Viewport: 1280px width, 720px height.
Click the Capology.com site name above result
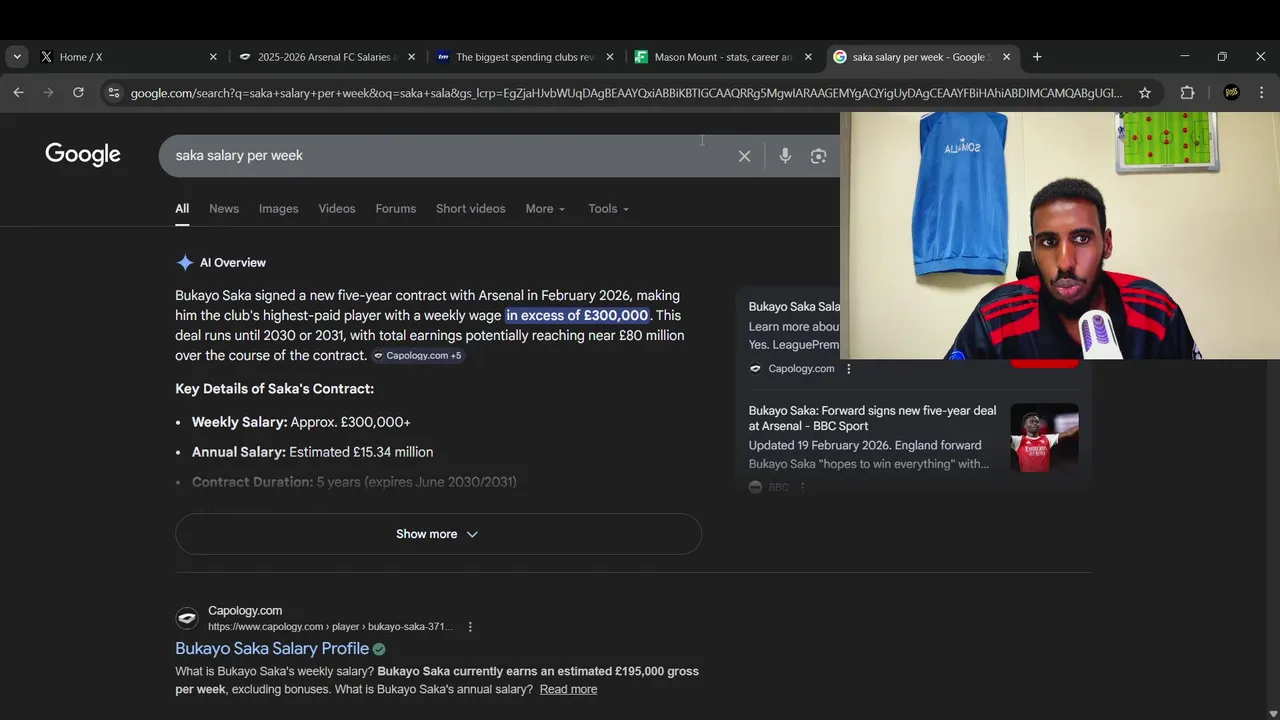pyautogui.click(x=245, y=611)
